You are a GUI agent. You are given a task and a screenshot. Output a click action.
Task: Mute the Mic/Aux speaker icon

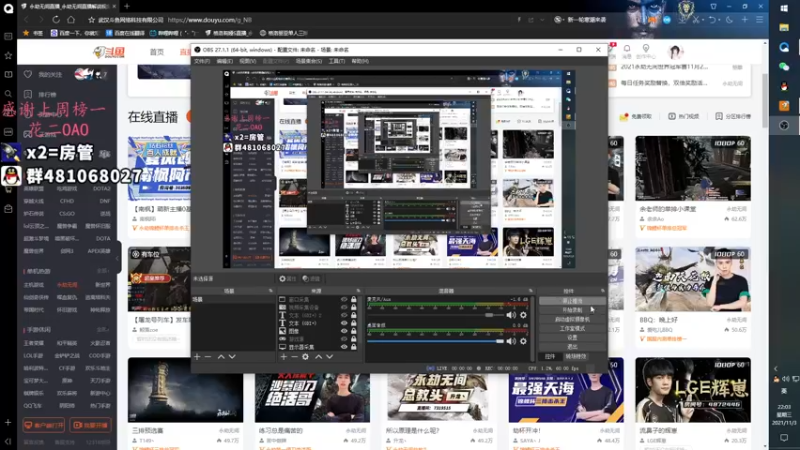pos(511,315)
